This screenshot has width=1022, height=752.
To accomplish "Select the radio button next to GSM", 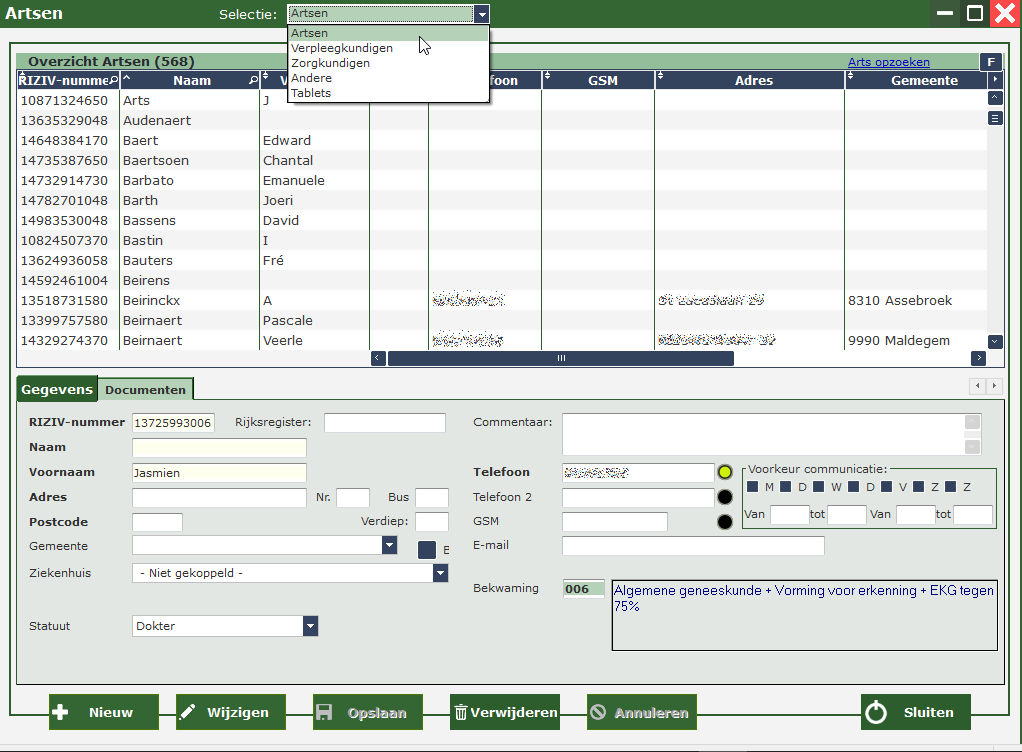I will pos(725,521).
